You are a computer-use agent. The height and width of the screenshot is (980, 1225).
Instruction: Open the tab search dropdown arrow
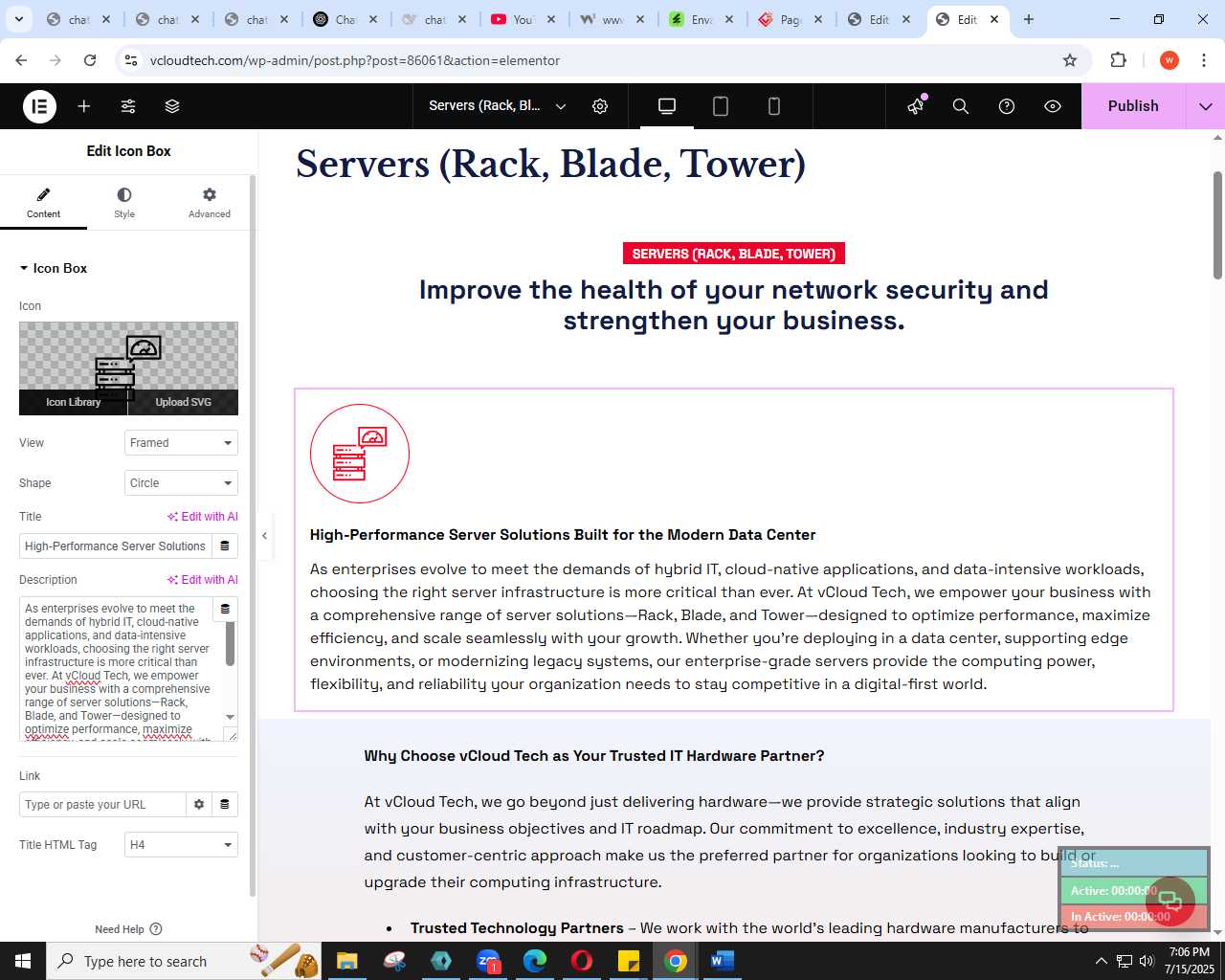(x=19, y=19)
